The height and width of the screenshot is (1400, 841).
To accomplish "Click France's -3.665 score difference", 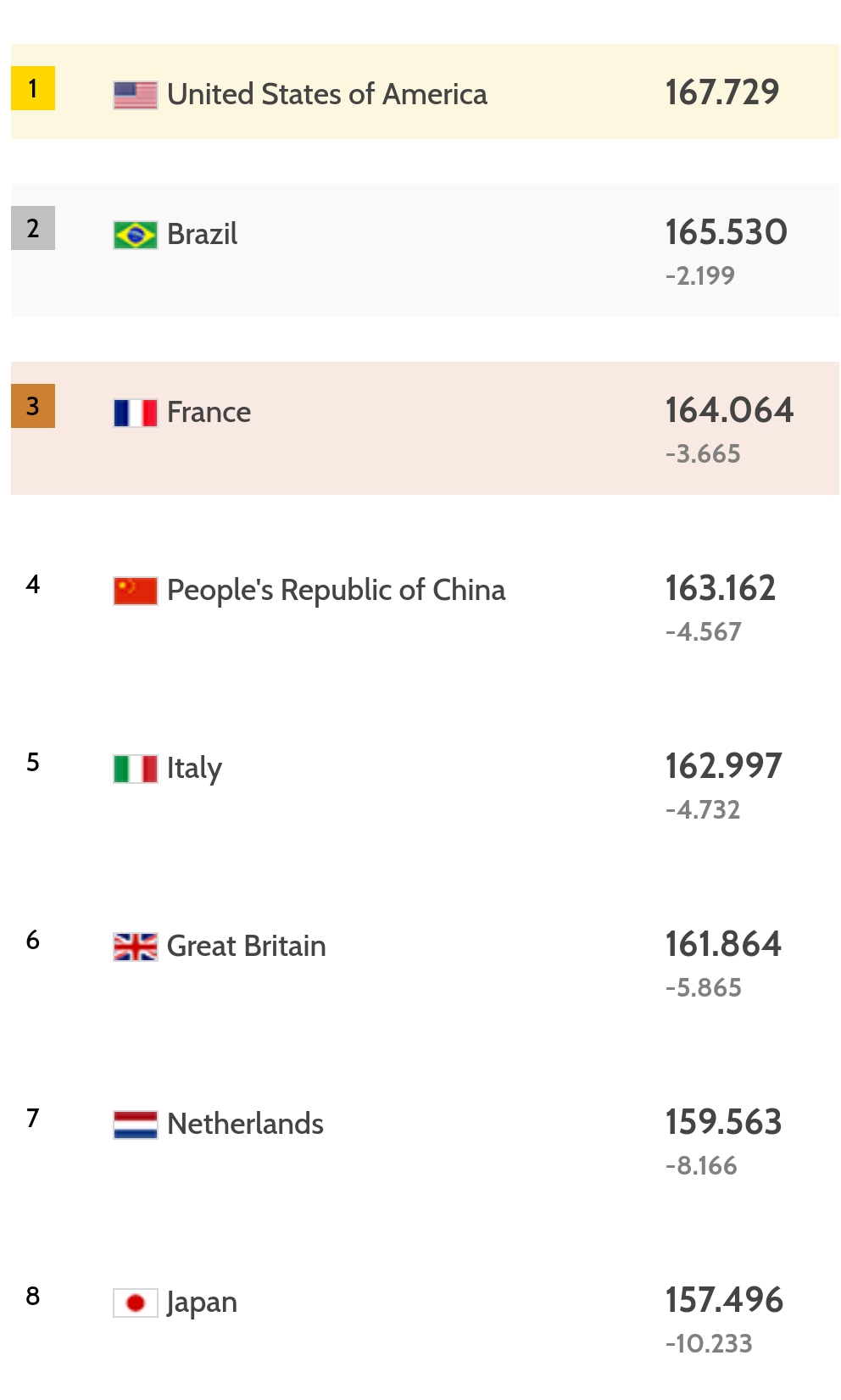I will click(x=703, y=454).
